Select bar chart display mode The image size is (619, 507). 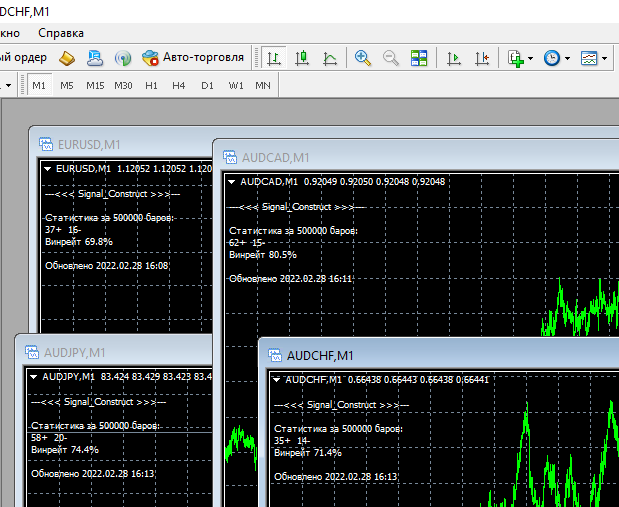click(274, 58)
